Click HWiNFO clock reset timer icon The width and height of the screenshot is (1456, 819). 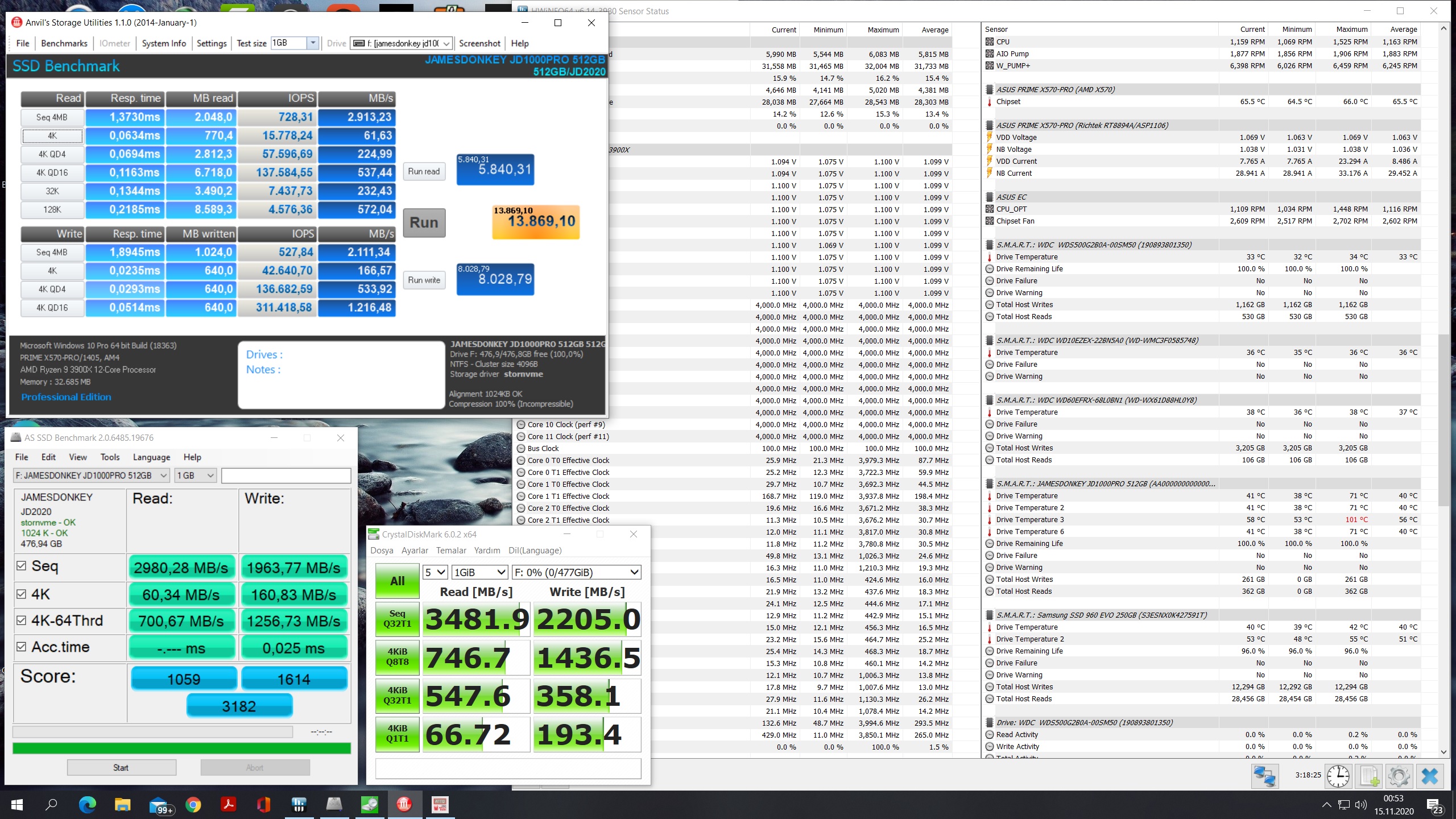click(1338, 776)
